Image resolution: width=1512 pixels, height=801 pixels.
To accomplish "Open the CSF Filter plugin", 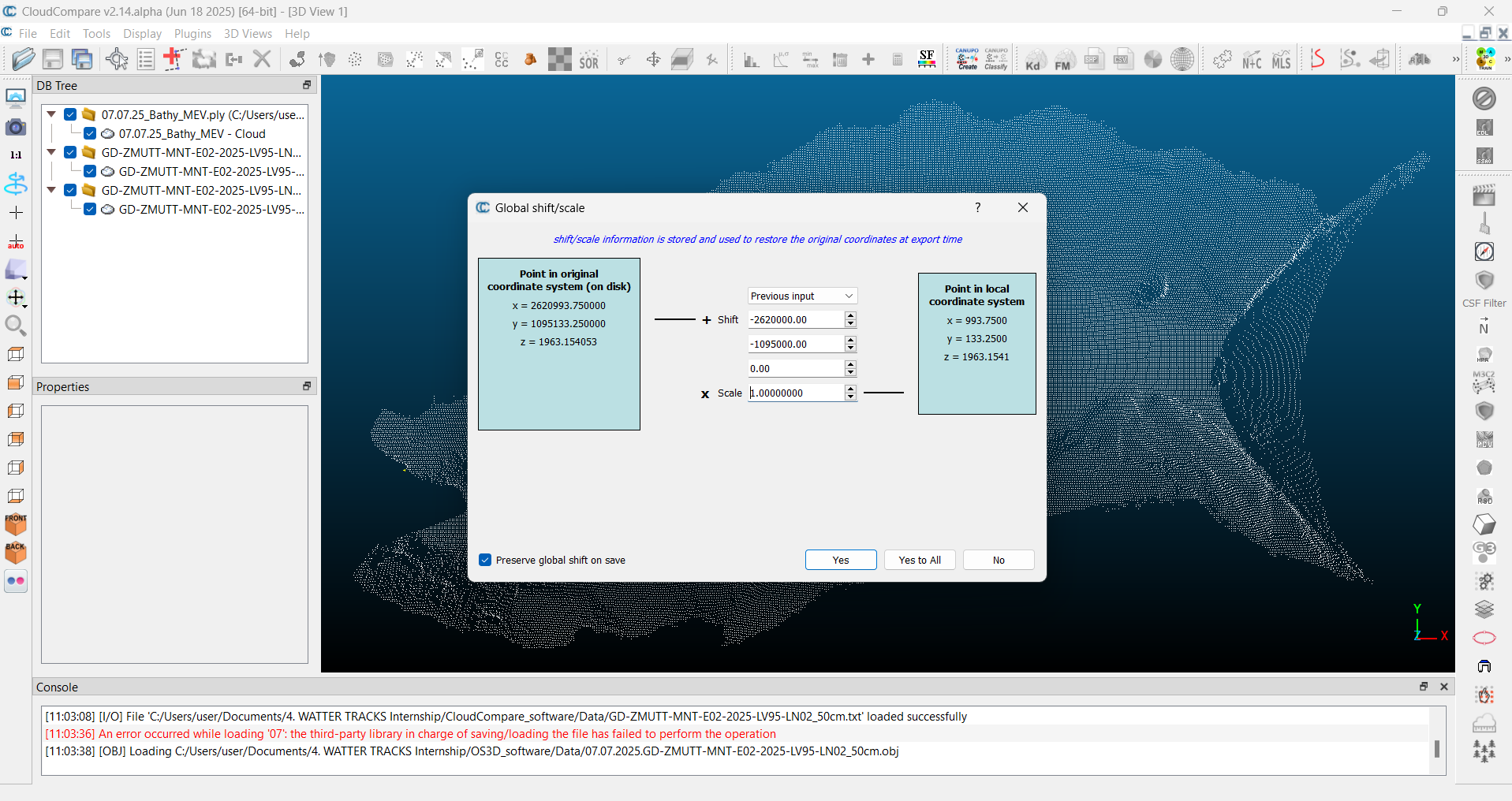I will pos(1484,281).
